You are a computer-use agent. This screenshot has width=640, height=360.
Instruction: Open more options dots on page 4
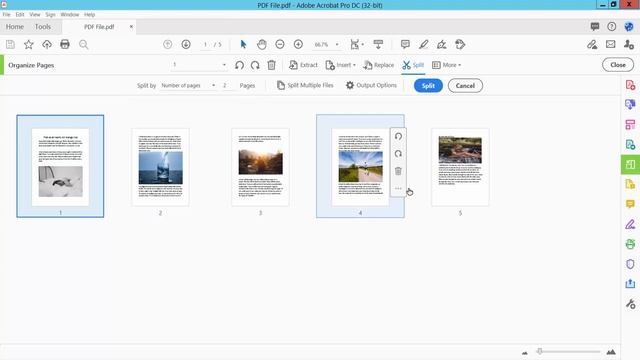398,188
